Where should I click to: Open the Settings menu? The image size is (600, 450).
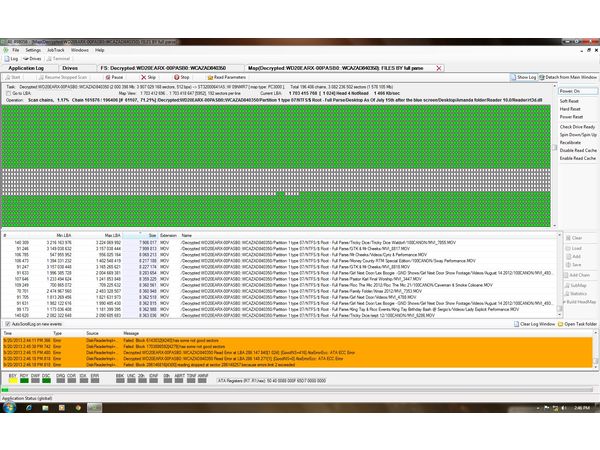click(x=33, y=49)
